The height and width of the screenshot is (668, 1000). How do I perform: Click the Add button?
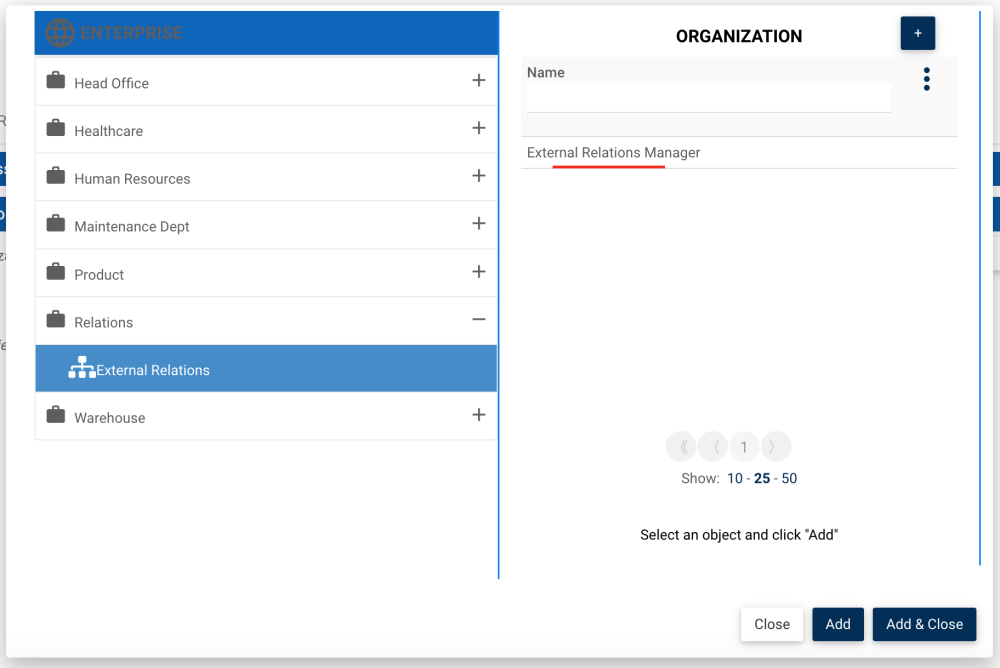tap(838, 624)
